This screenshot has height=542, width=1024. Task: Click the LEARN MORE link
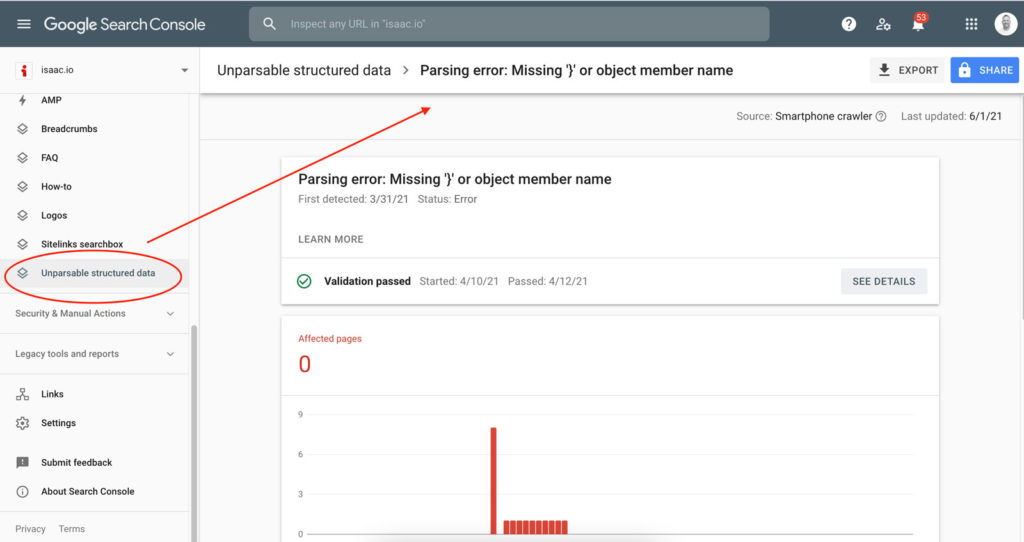pyautogui.click(x=330, y=239)
